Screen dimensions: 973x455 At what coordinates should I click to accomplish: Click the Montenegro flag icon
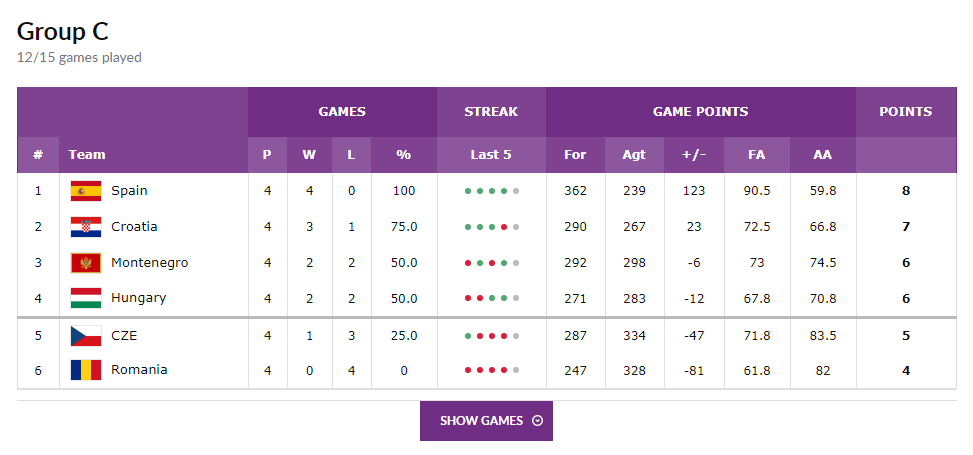click(x=86, y=263)
